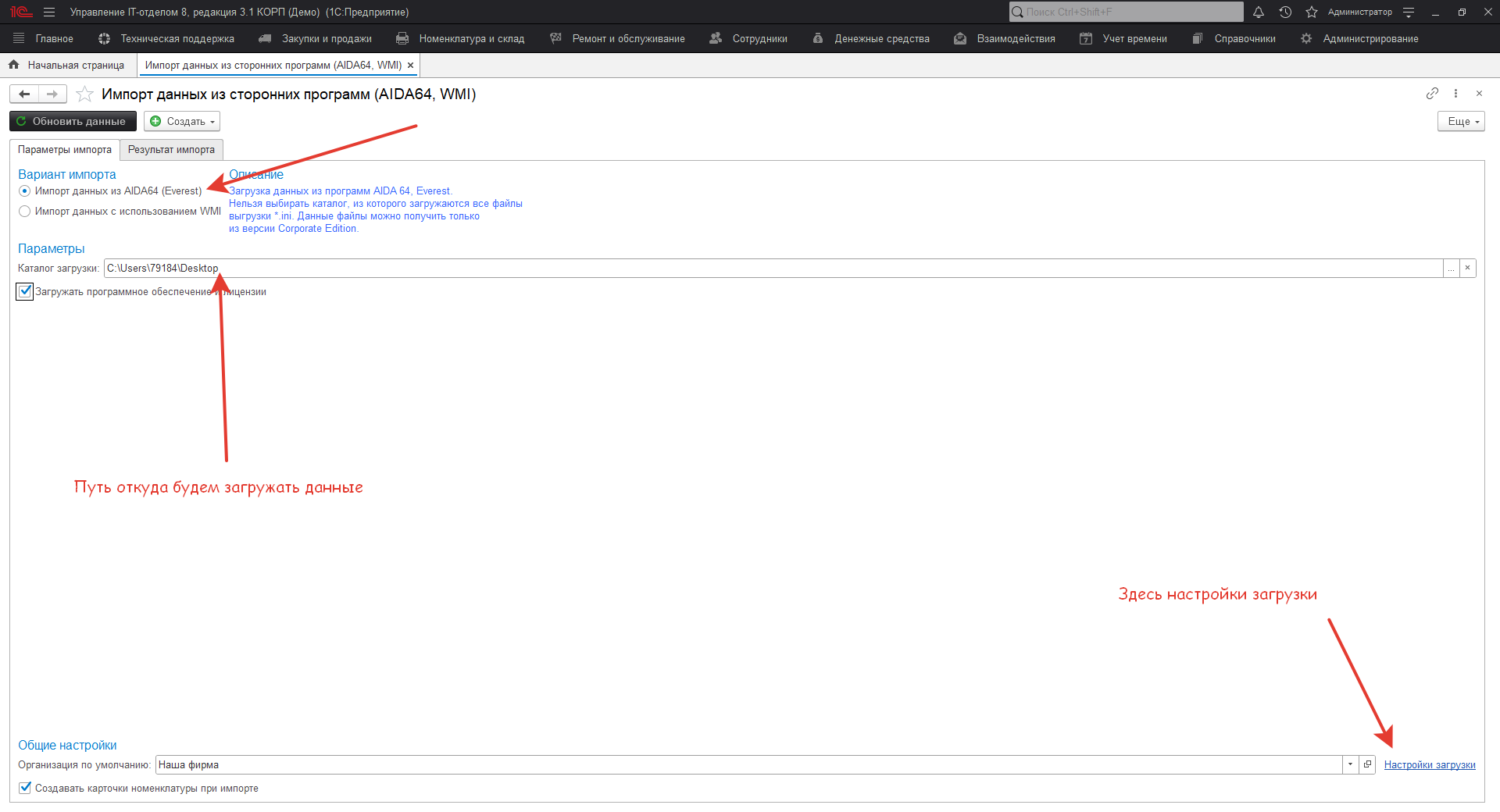
Task: Expand default organization dropdown arrow
Action: tap(1350, 764)
